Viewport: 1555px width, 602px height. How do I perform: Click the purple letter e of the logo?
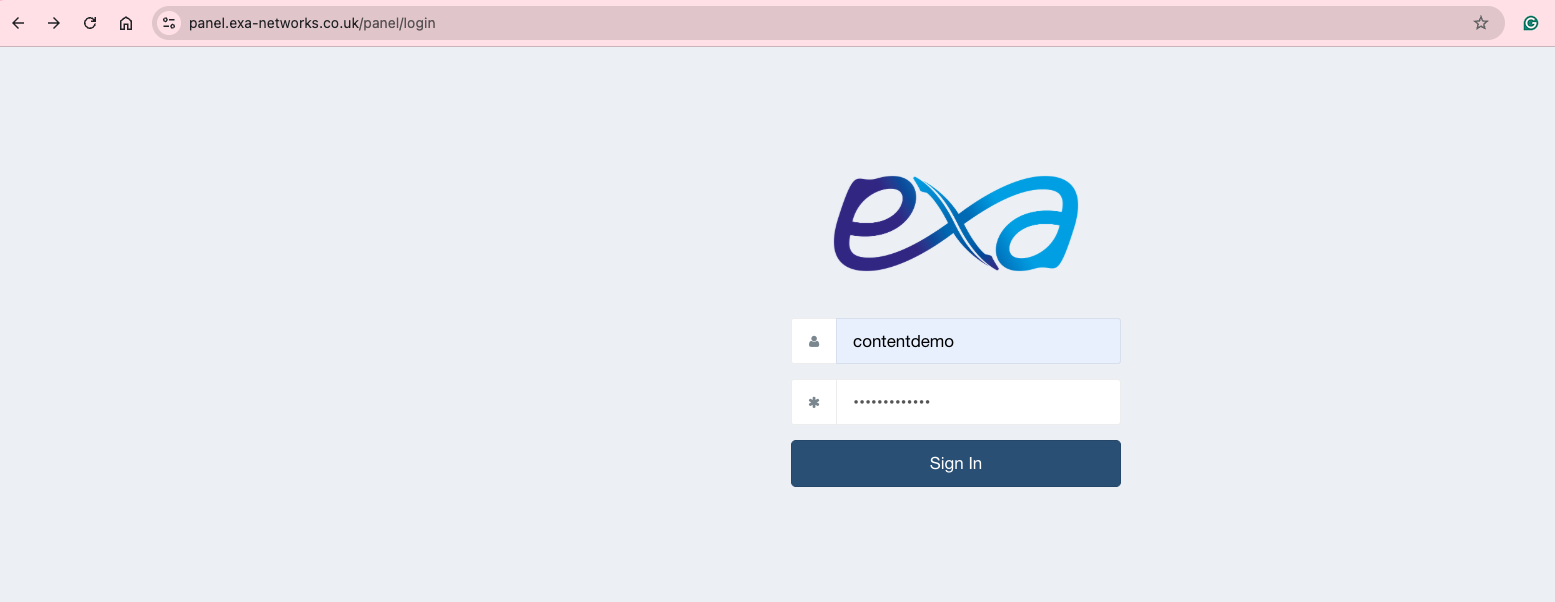[870, 224]
